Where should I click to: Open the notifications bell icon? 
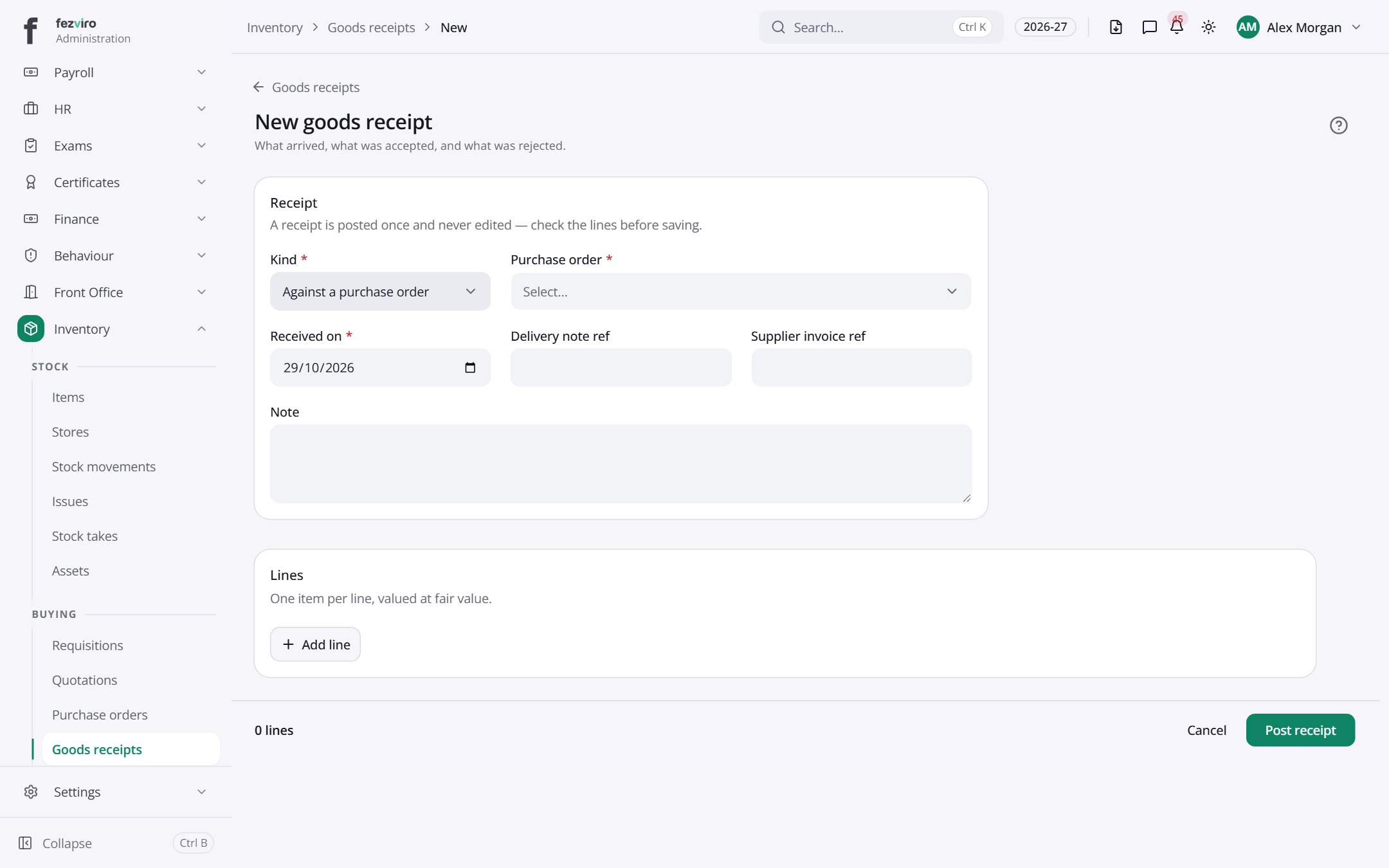coord(1177,27)
